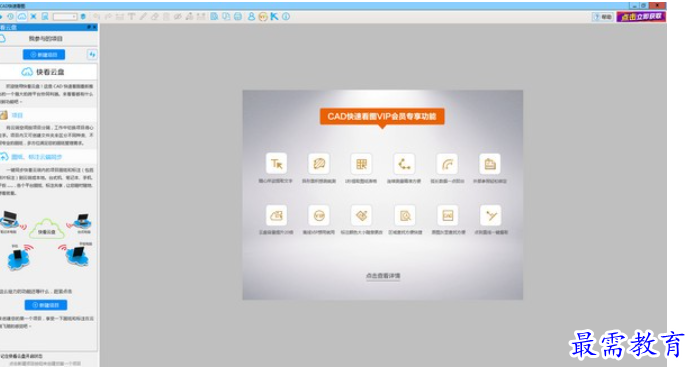The image size is (693, 376).
Task: Open the 帮助 help button
Action: point(603,17)
